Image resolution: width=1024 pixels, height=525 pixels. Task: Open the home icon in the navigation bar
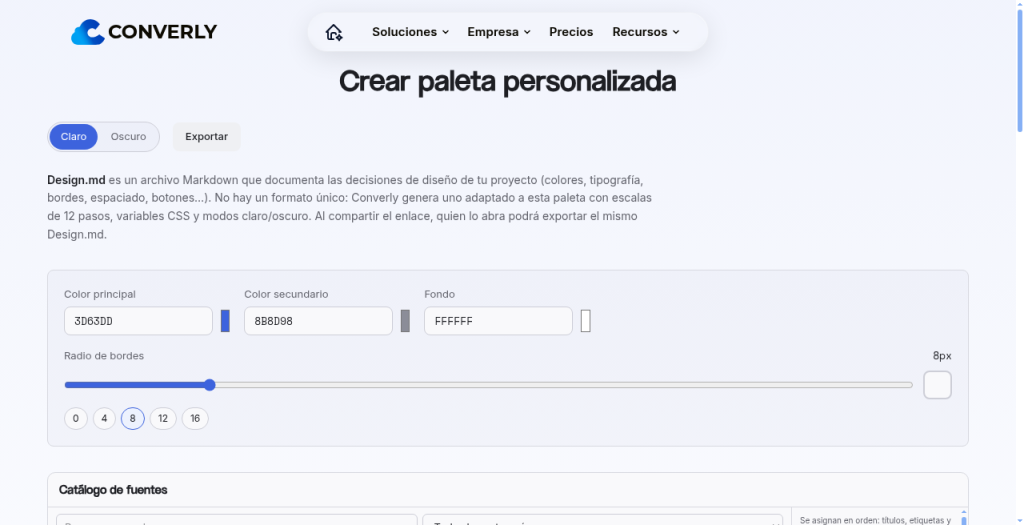[334, 32]
